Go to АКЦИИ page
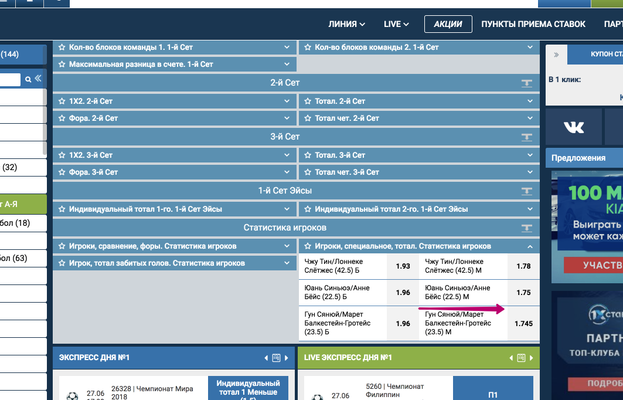 tap(447, 24)
